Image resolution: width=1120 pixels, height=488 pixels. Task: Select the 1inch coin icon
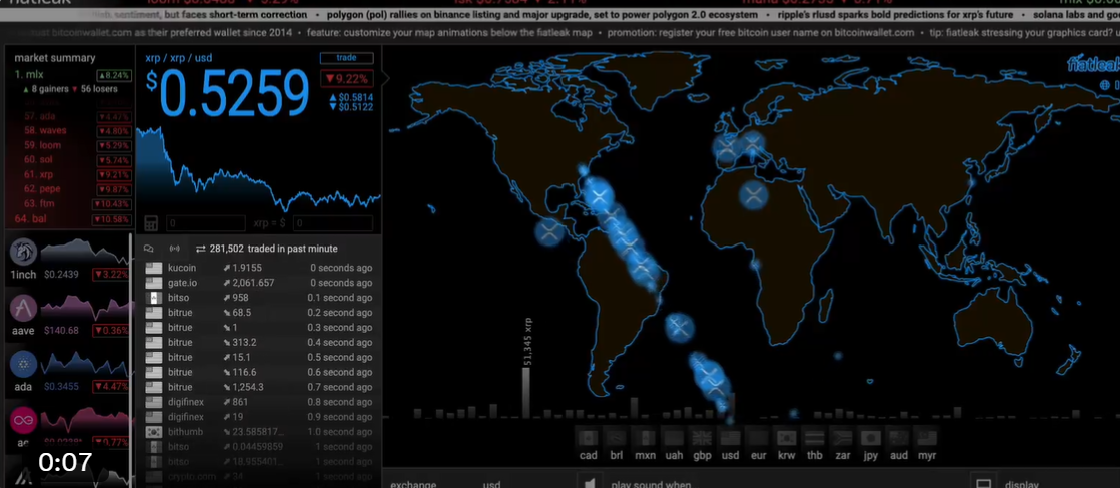(23, 251)
